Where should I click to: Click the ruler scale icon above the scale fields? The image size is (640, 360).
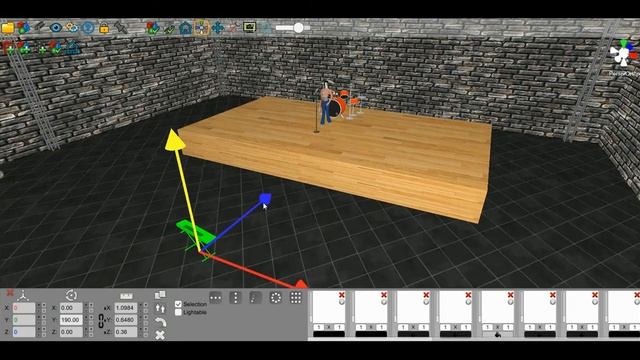[x=126, y=296]
